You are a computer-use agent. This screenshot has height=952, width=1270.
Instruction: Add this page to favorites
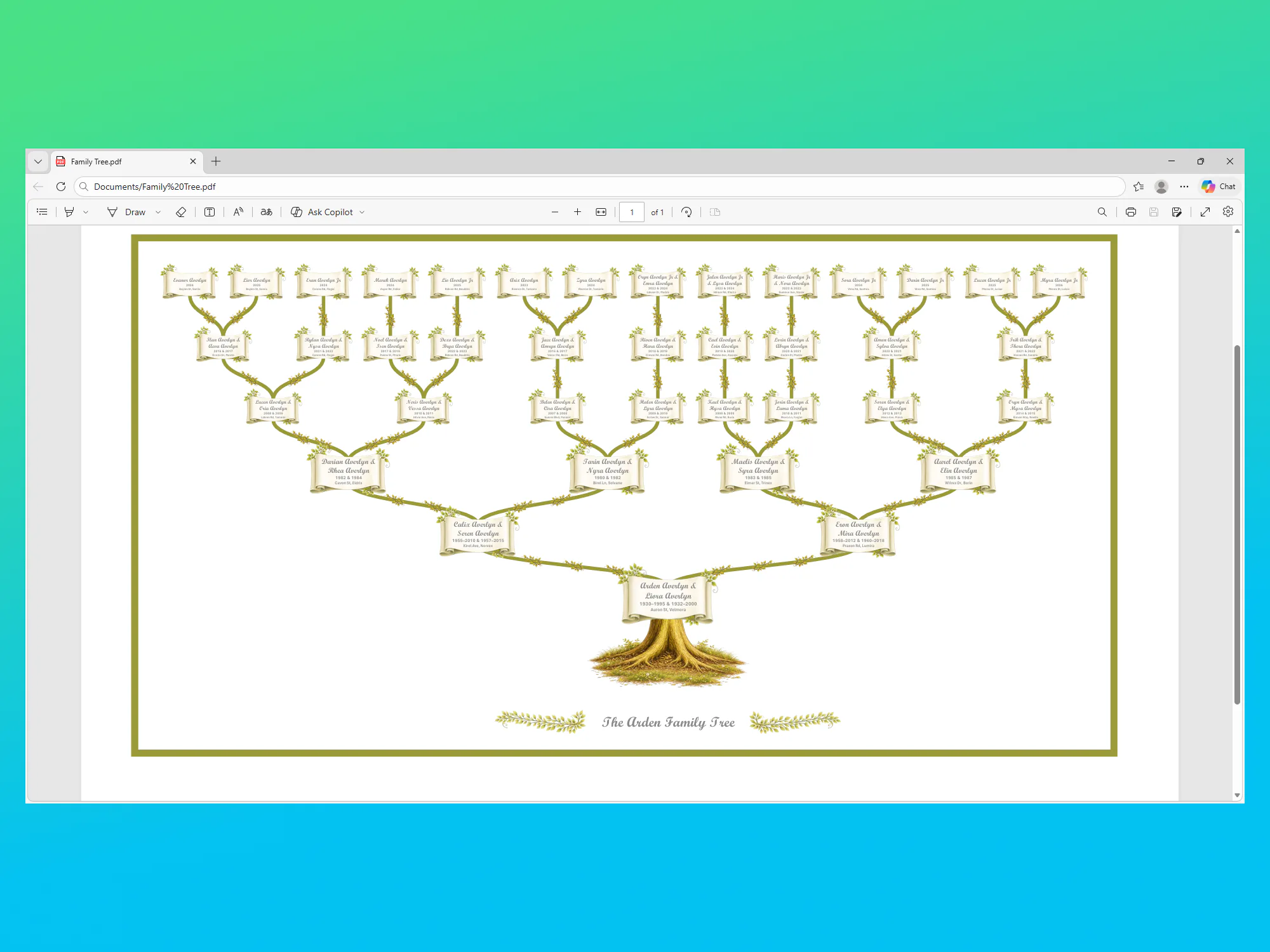(1139, 187)
